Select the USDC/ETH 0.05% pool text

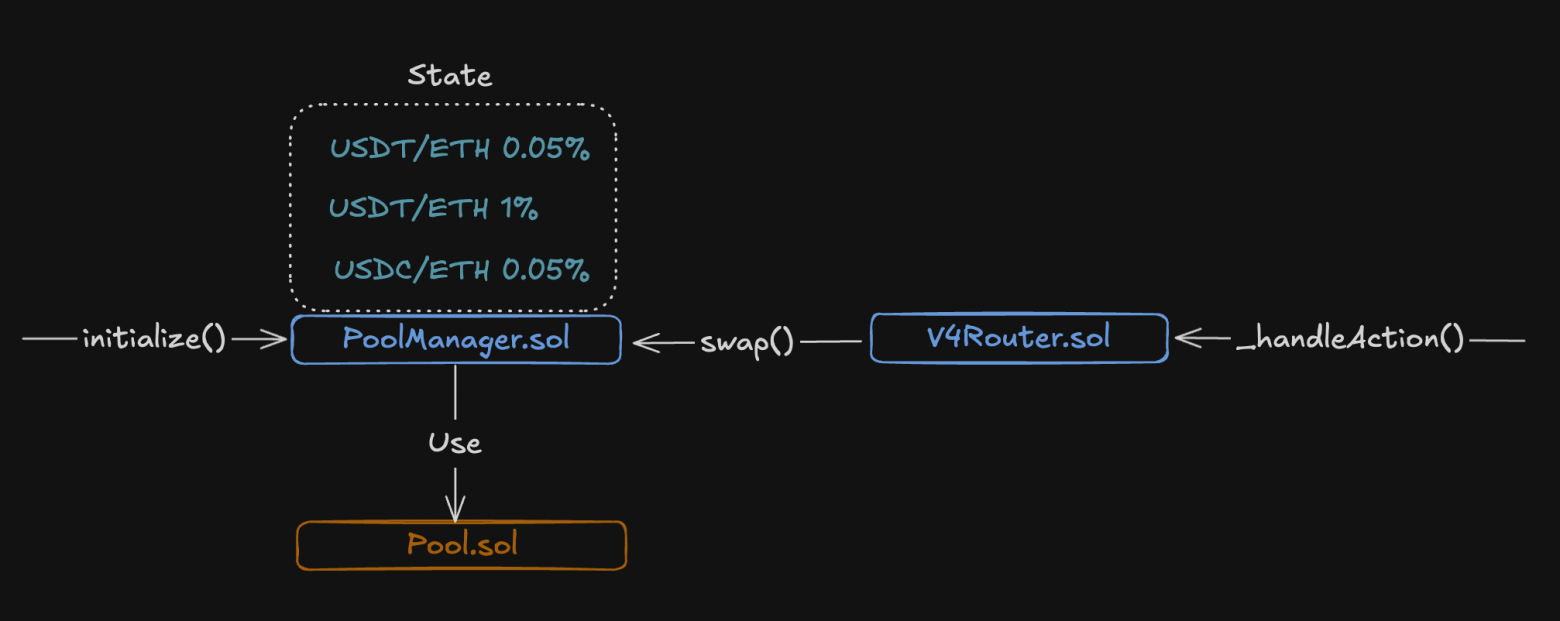(461, 270)
